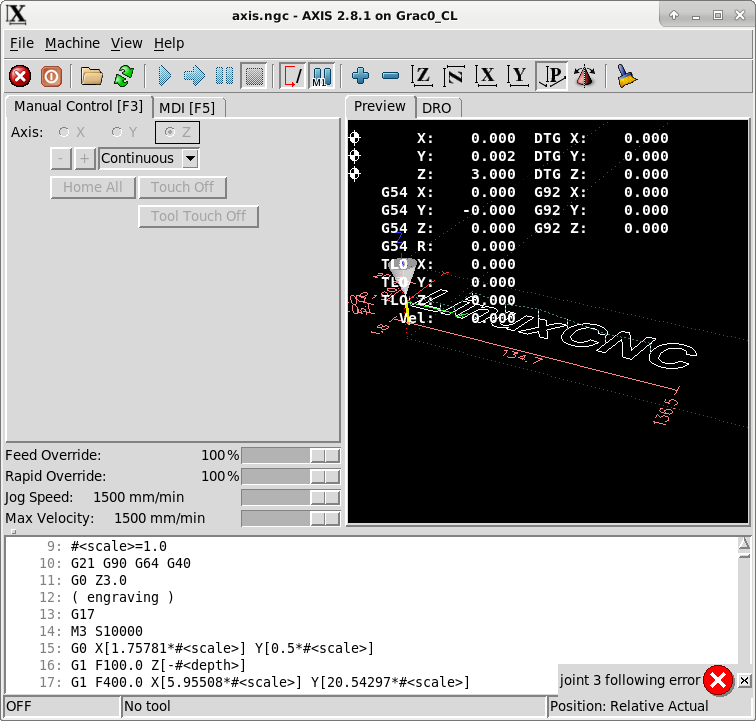The width and height of the screenshot is (756, 721).
Task: Stop the running program
Action: (254, 76)
